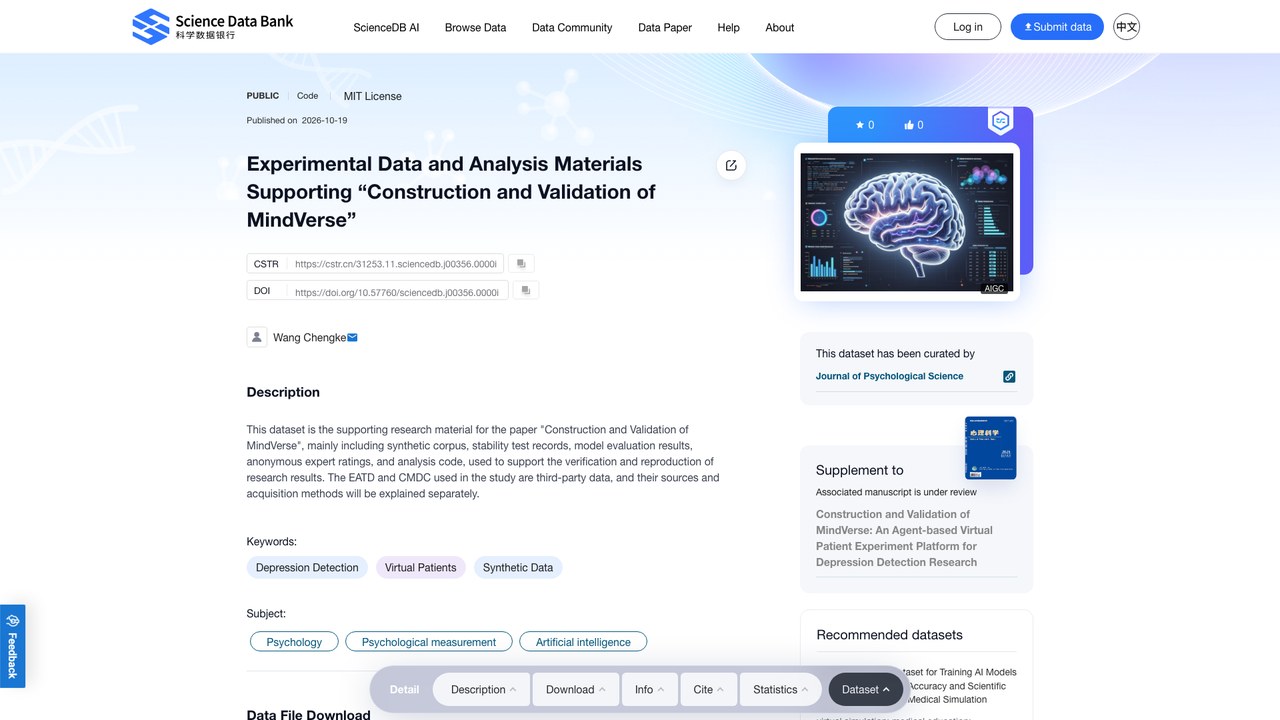This screenshot has height=720, width=1280.
Task: Open the brain dataset cover image
Action: coord(907,222)
